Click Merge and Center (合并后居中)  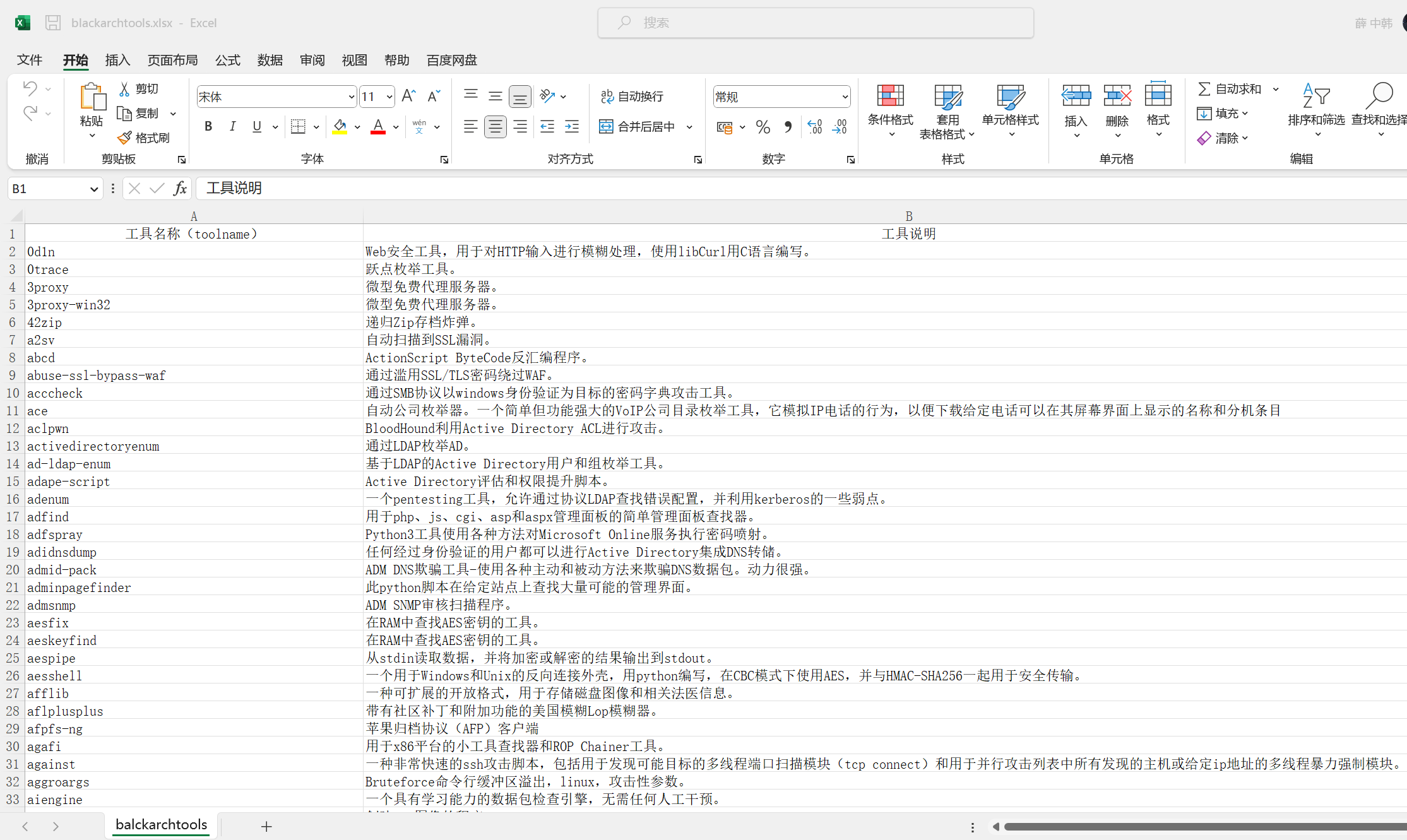tap(638, 127)
